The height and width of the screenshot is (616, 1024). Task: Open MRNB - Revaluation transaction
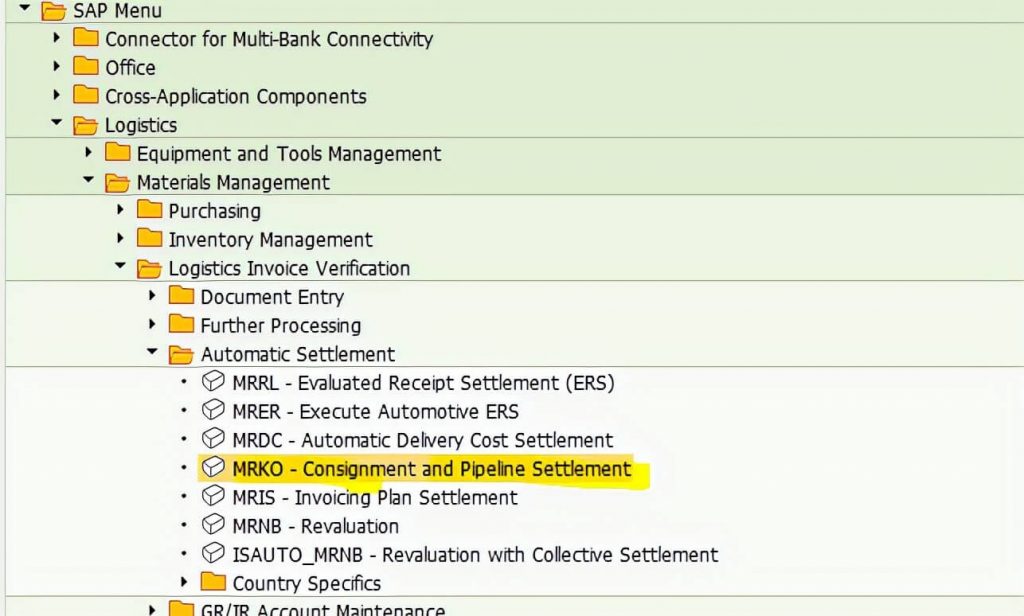(x=315, y=527)
